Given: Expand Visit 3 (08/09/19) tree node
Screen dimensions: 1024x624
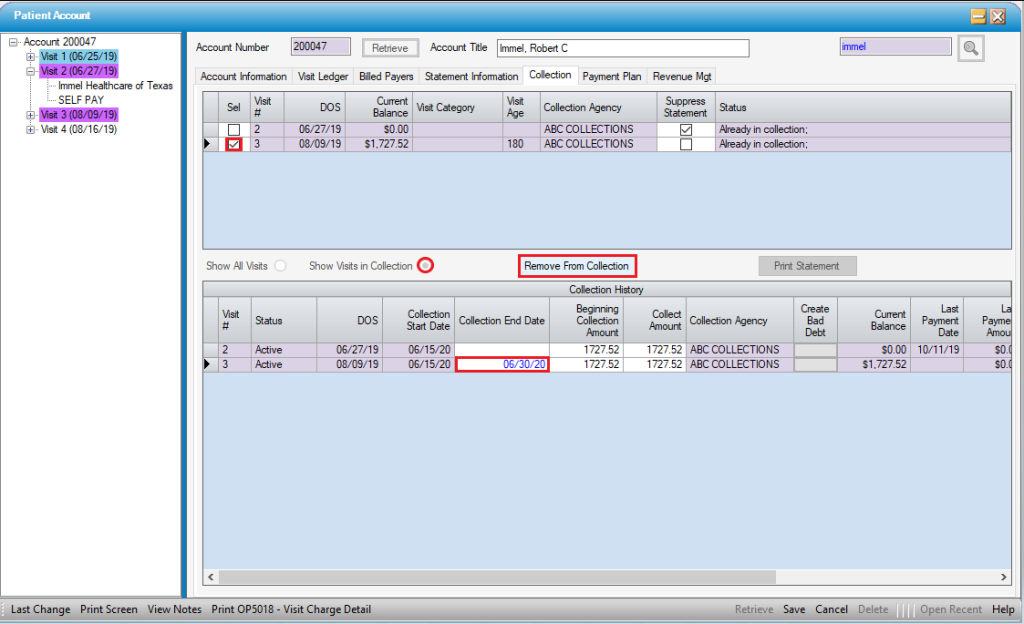Looking at the screenshot, I should coord(31,115).
